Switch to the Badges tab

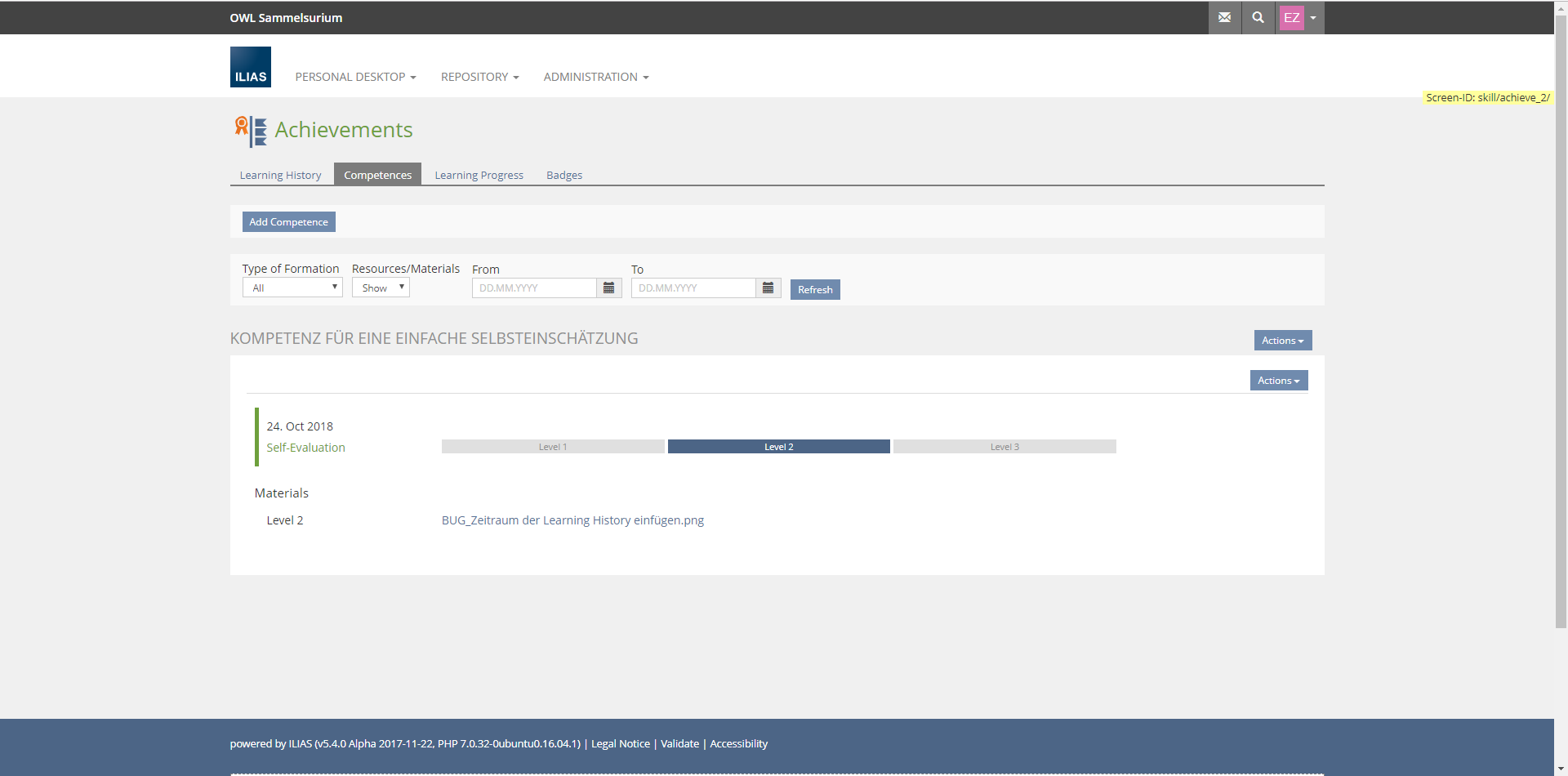(x=563, y=175)
